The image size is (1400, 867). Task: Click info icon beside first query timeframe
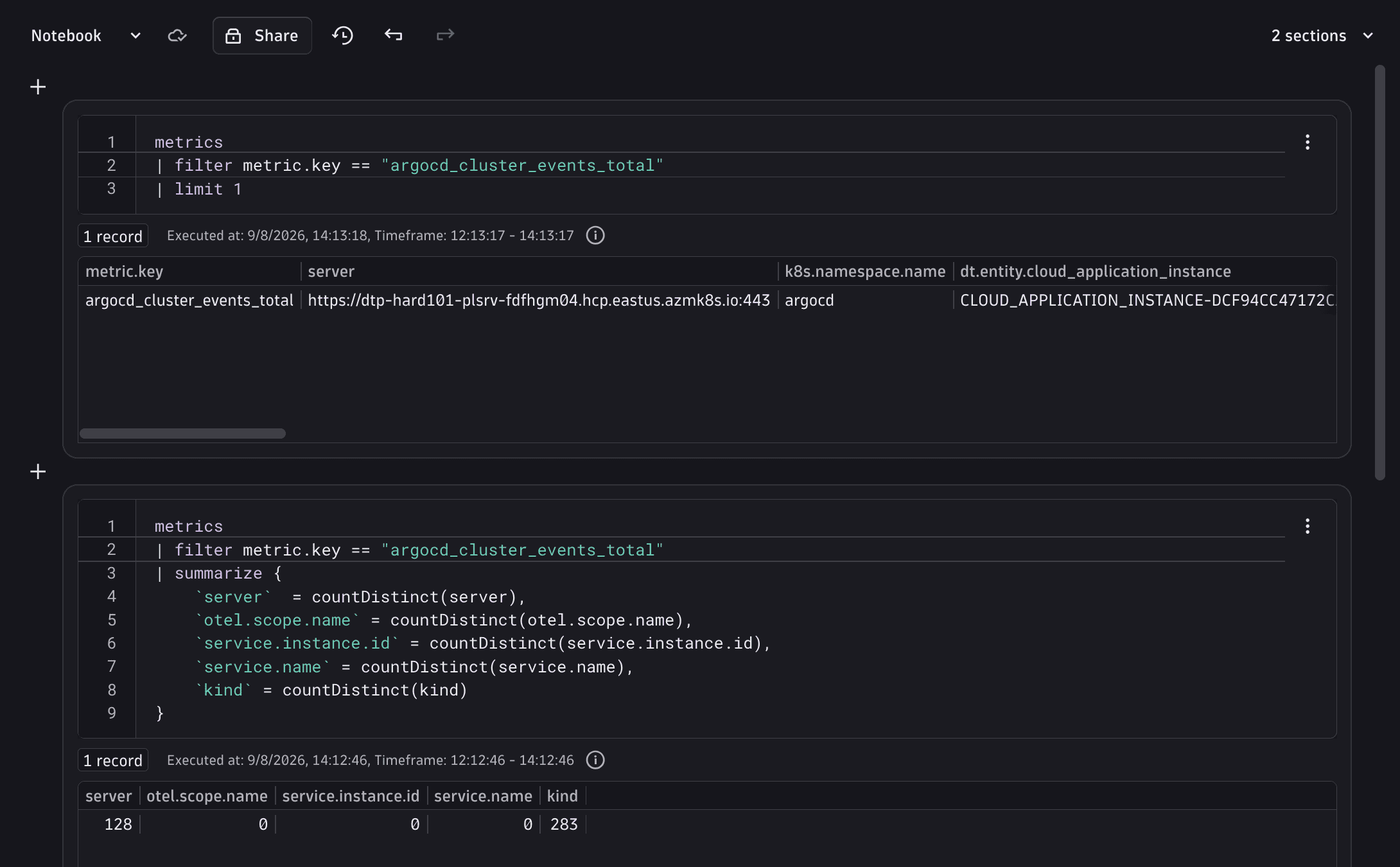[595, 236]
